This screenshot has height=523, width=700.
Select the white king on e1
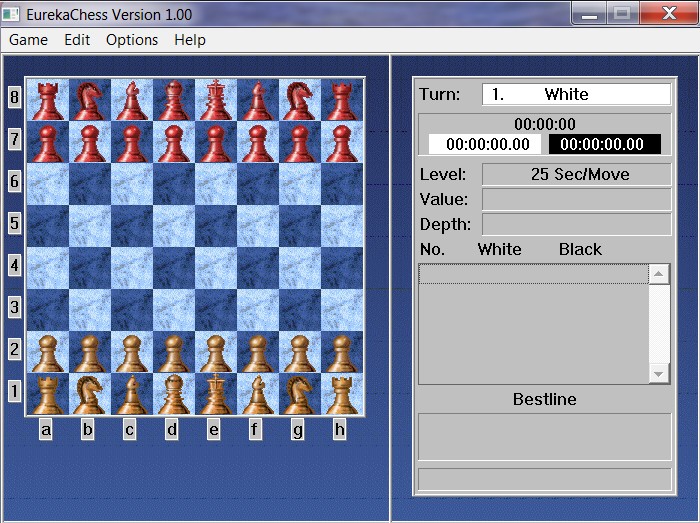click(x=216, y=394)
